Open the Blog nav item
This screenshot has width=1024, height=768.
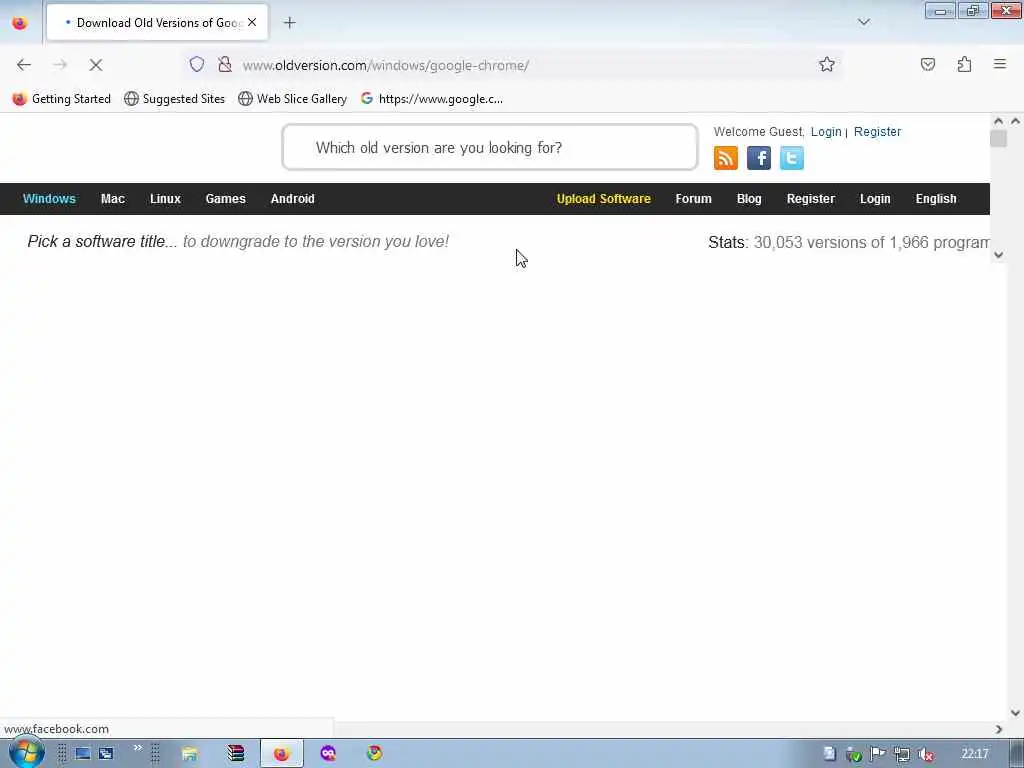pos(749,199)
